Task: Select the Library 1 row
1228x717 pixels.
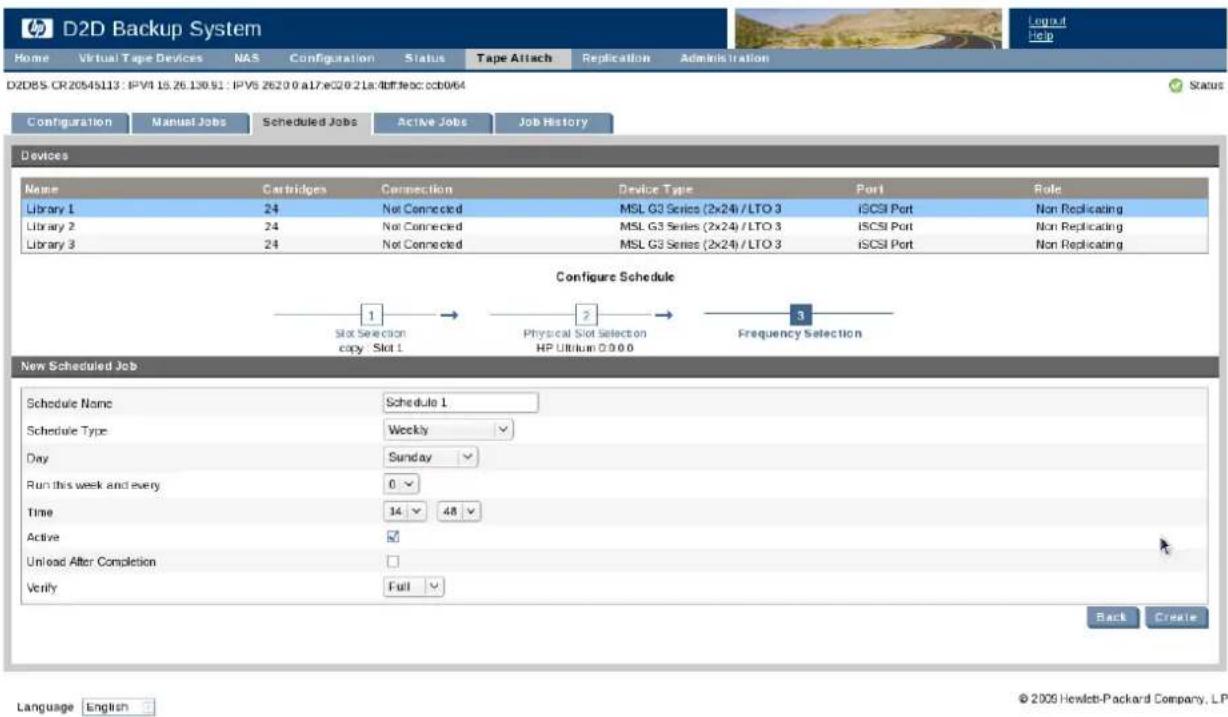Action: click(x=613, y=209)
